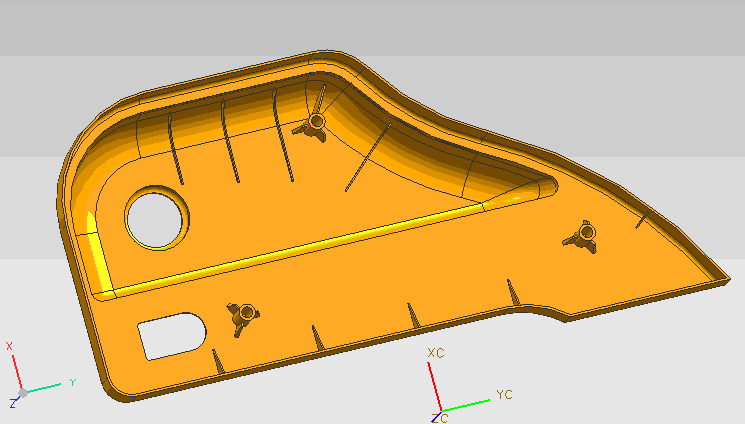The width and height of the screenshot is (745, 424).
Task: Select the rounded rectangular cutout on the flange
Action: 172,336
